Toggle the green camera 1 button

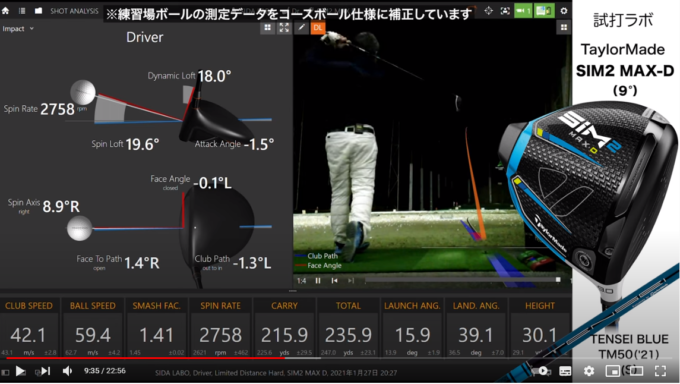523,11
